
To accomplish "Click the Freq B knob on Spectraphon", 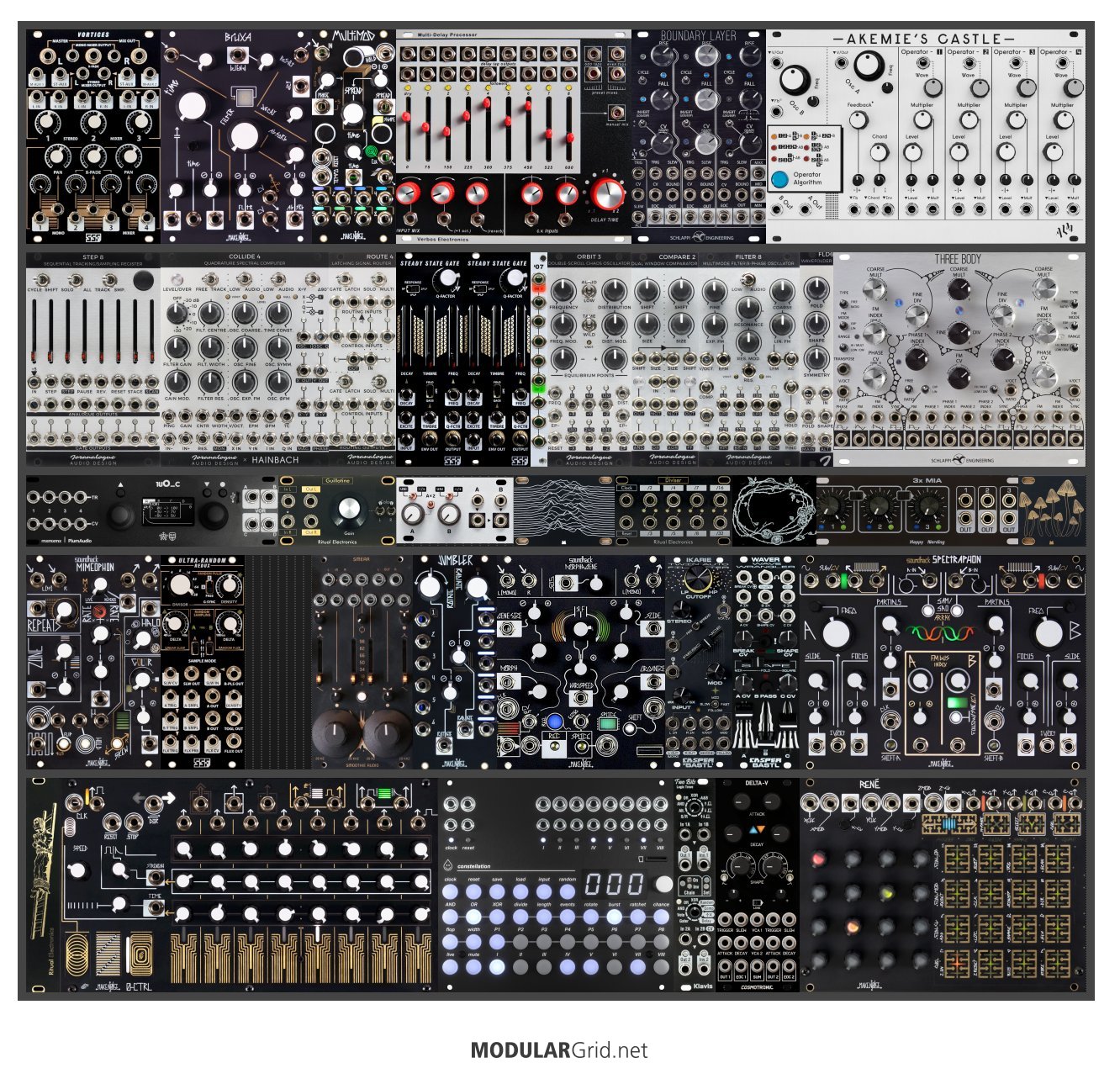I will pyautogui.click(x=1049, y=633).
